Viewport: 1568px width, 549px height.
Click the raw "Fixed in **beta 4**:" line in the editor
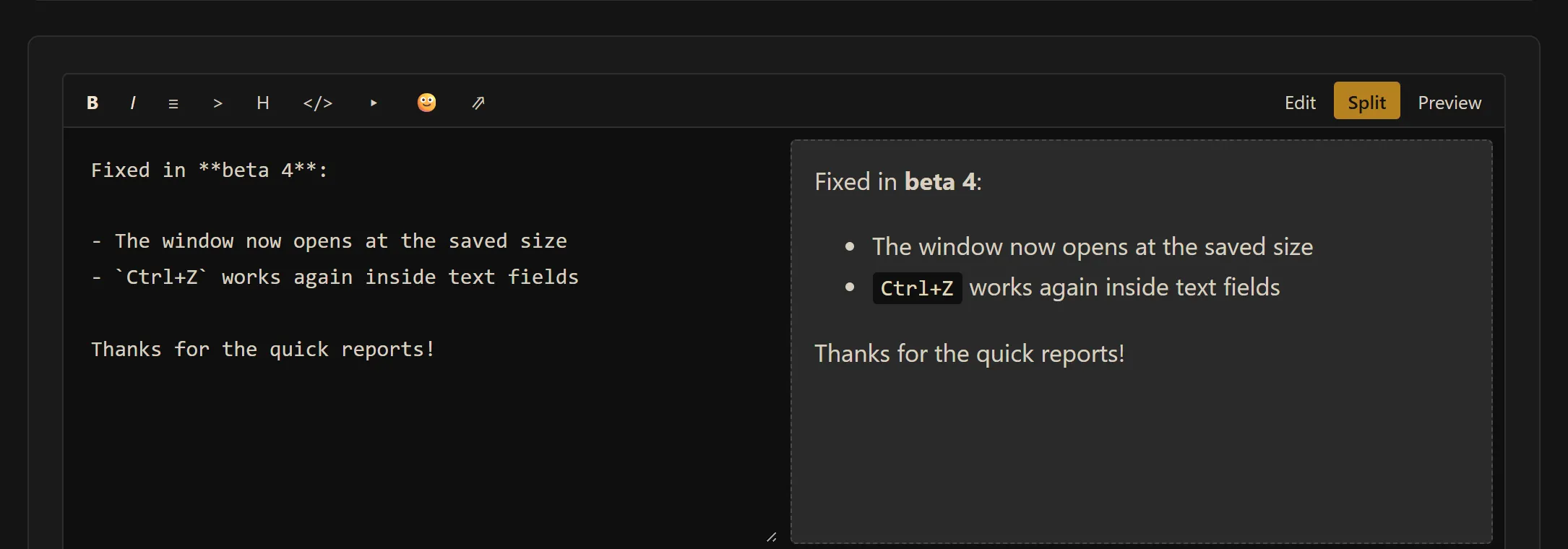(210, 170)
